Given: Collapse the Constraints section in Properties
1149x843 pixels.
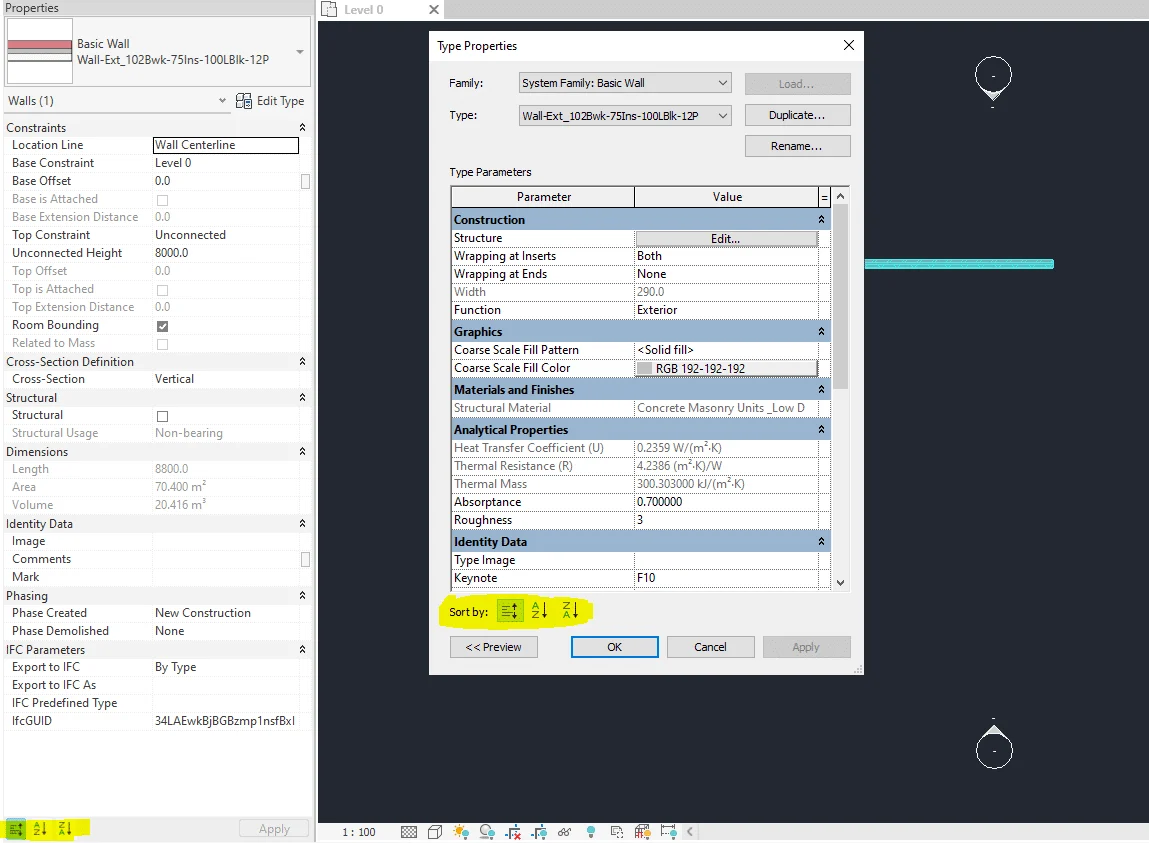Looking at the screenshot, I should pyautogui.click(x=303, y=127).
